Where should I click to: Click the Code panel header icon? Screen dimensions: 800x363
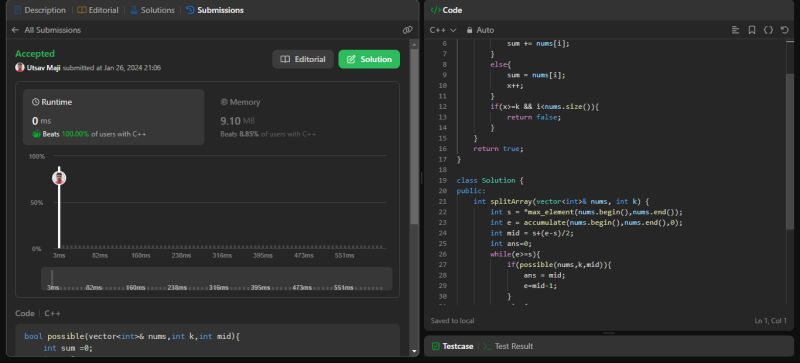(x=435, y=10)
